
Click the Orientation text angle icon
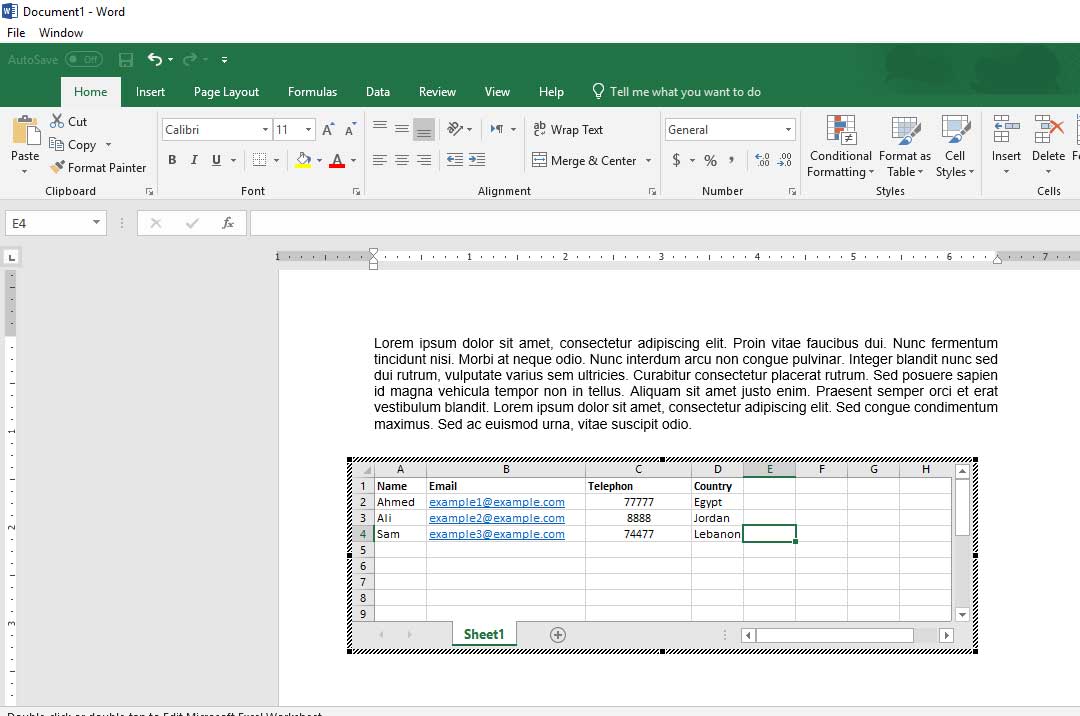click(455, 129)
